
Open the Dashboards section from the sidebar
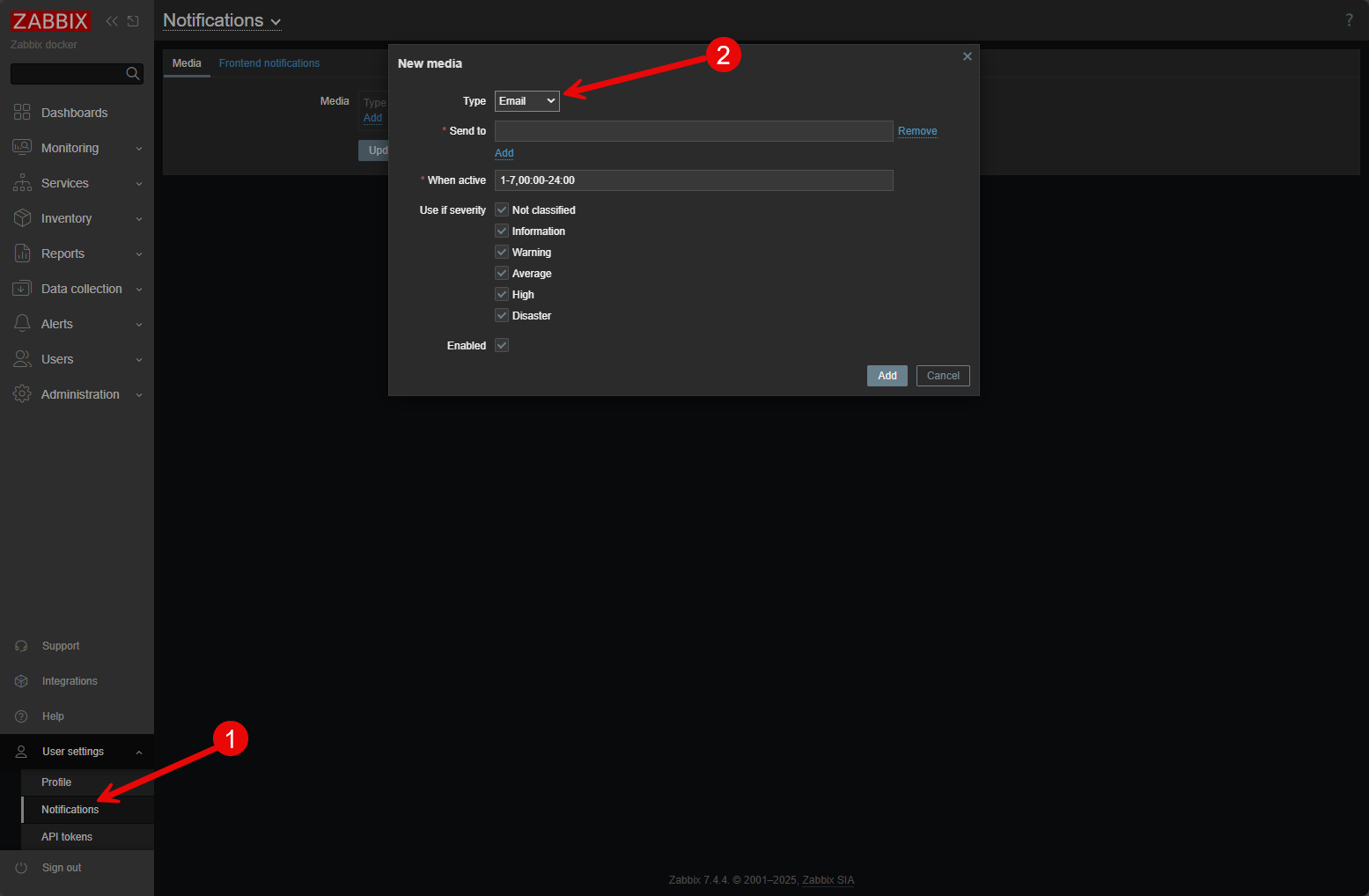click(x=21, y=112)
